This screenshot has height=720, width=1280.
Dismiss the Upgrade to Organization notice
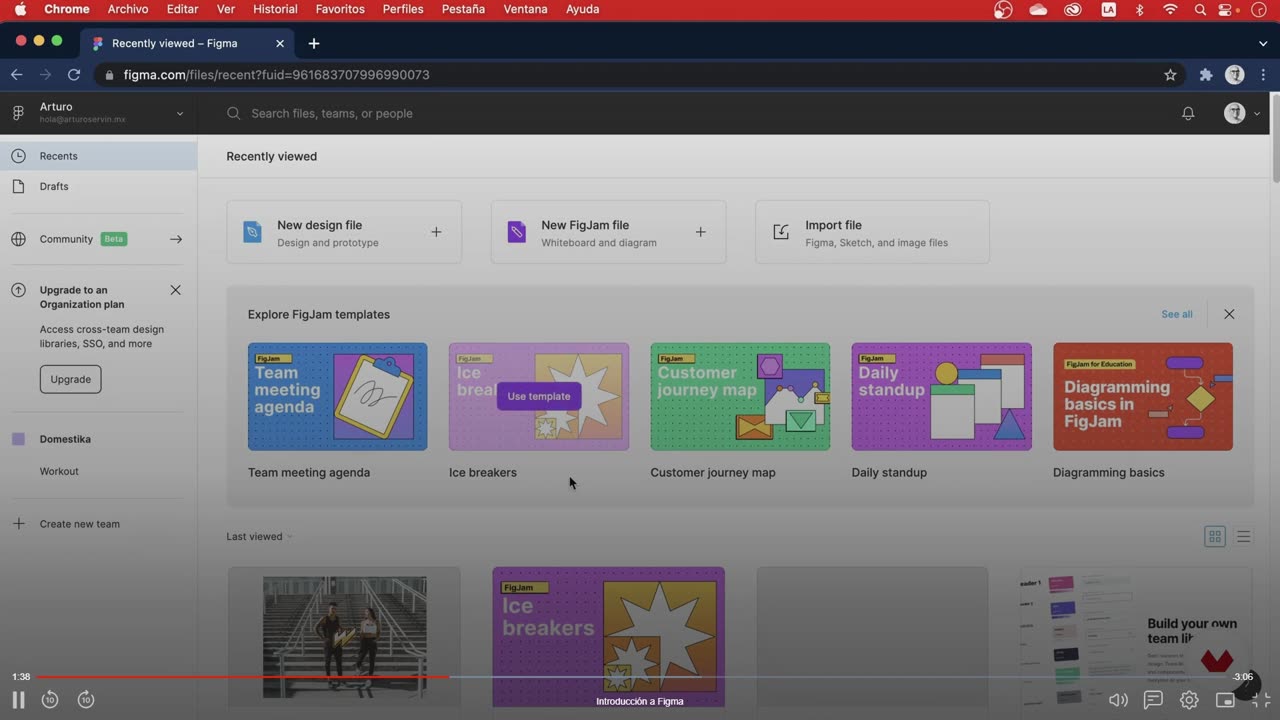(x=176, y=290)
